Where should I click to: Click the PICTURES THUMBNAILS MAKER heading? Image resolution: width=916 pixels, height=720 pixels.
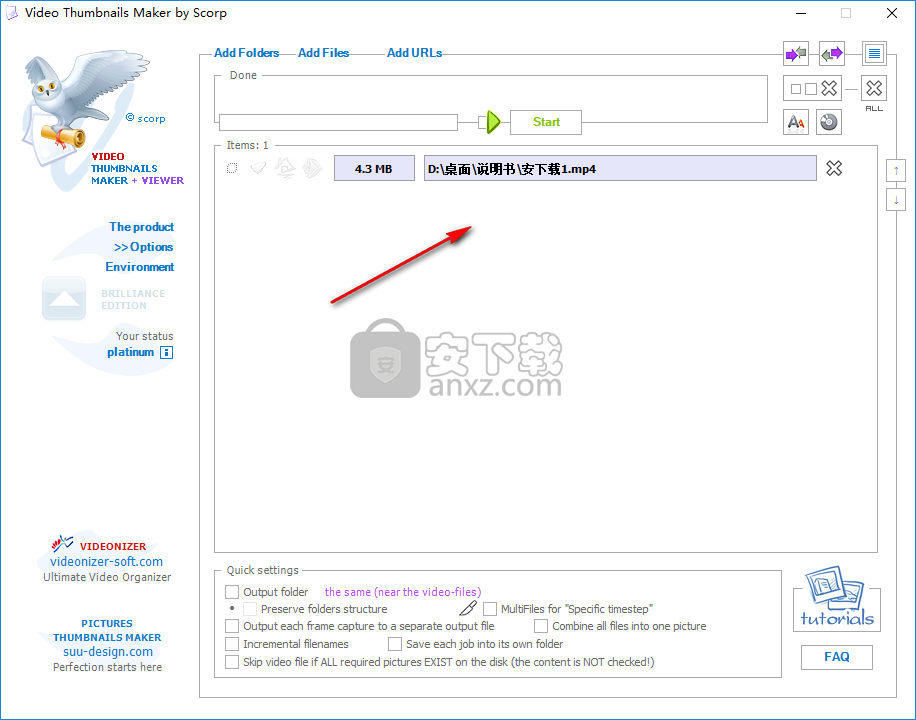107,631
